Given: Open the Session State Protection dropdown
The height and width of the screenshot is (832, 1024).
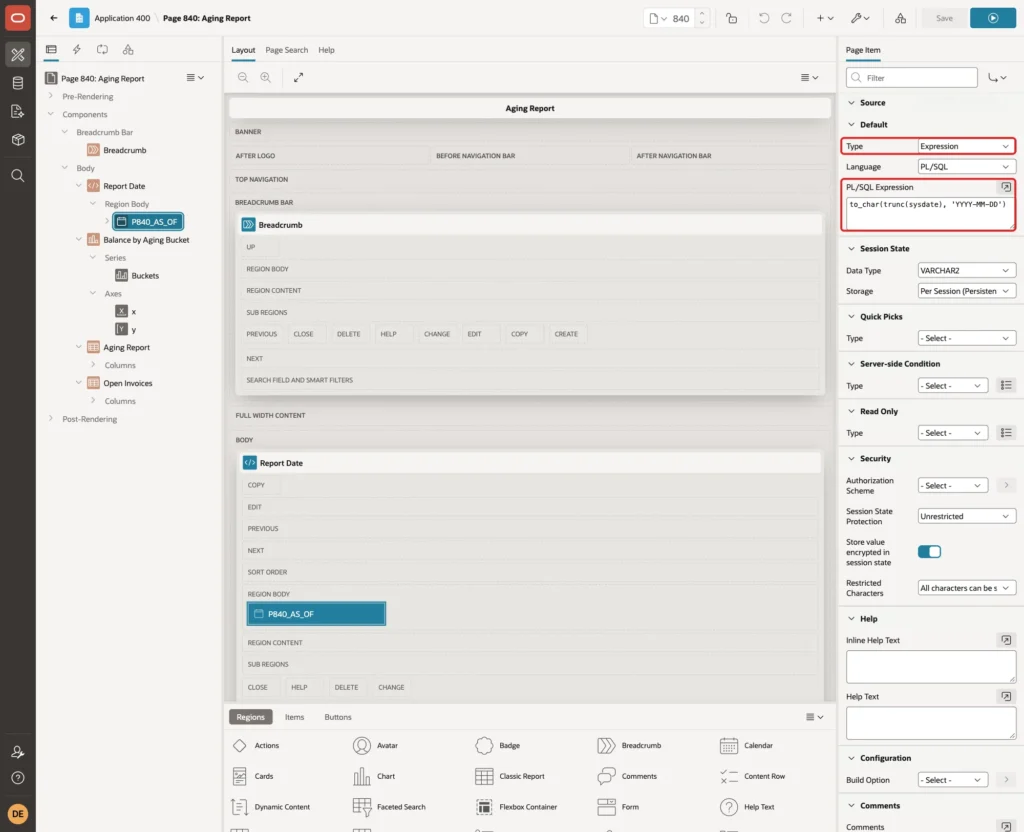Looking at the screenshot, I should coord(966,516).
